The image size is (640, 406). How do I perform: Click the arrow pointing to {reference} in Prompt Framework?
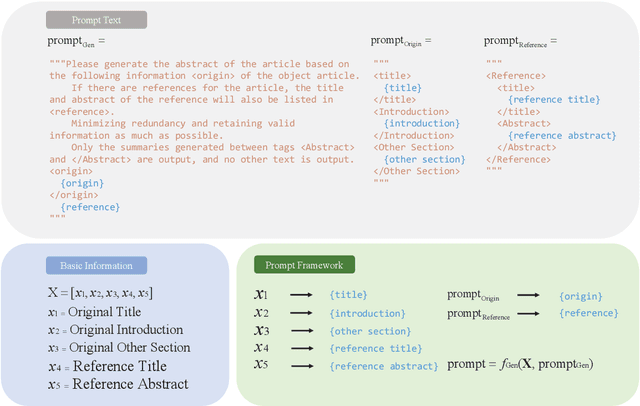pos(530,314)
